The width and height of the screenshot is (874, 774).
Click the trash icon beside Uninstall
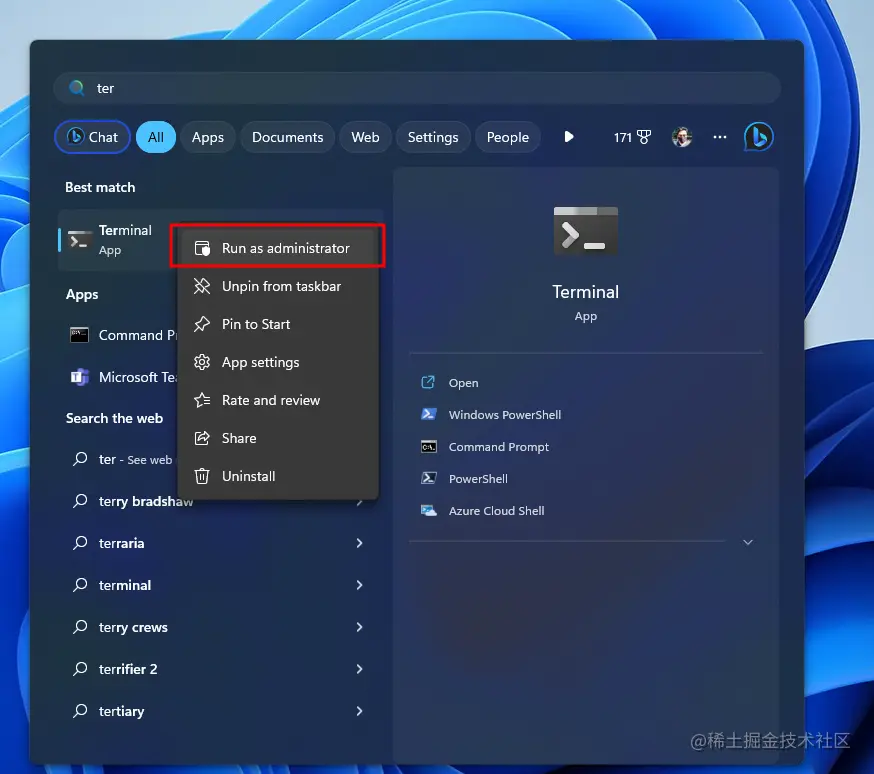(x=202, y=476)
